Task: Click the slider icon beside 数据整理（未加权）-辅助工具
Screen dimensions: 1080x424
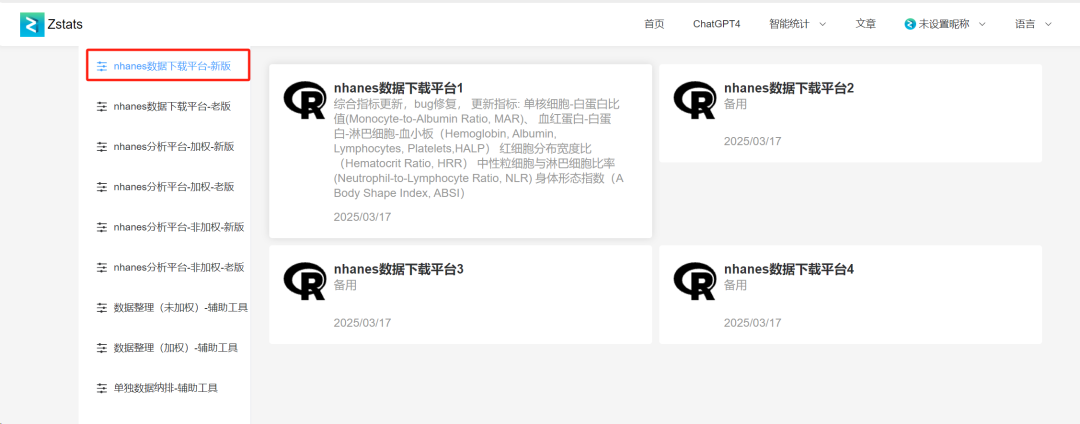Action: coord(102,308)
